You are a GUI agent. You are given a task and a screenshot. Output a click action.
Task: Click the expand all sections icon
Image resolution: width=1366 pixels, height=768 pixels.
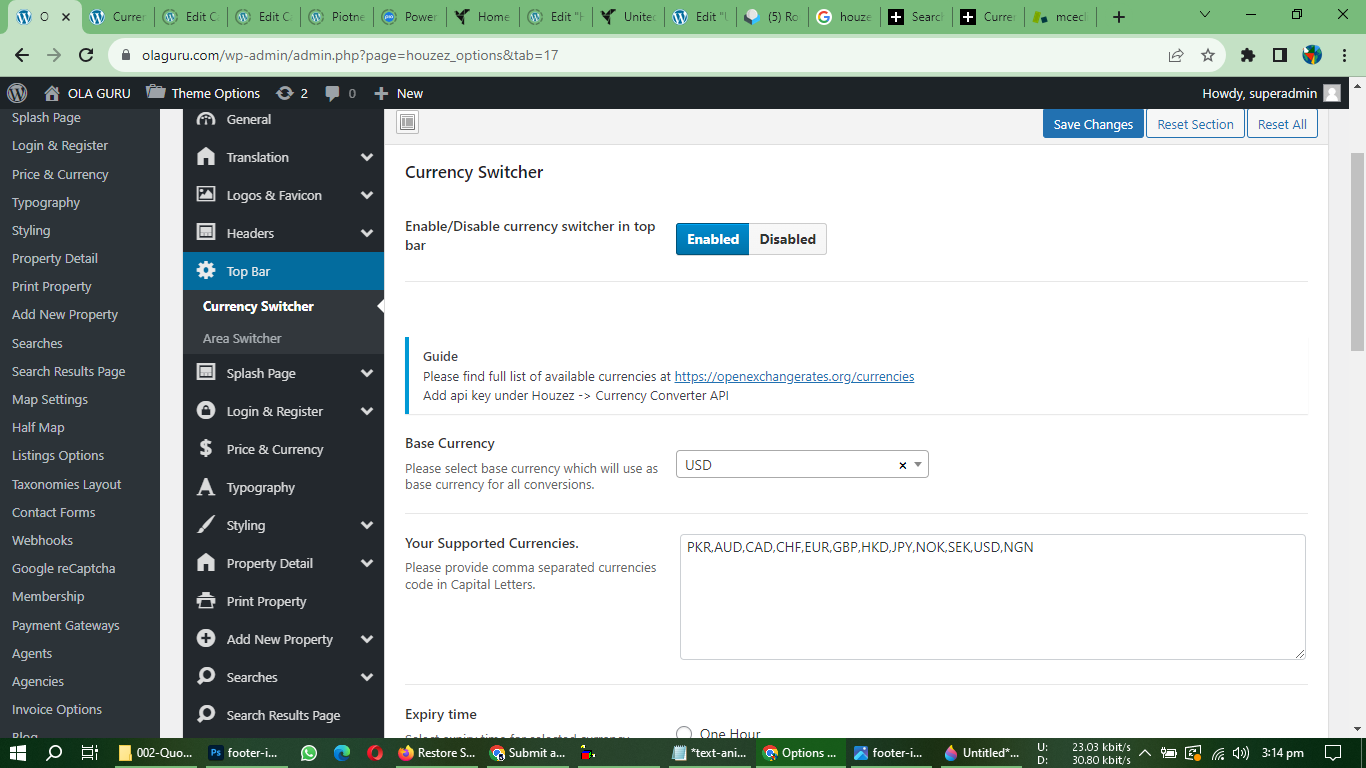(x=407, y=123)
